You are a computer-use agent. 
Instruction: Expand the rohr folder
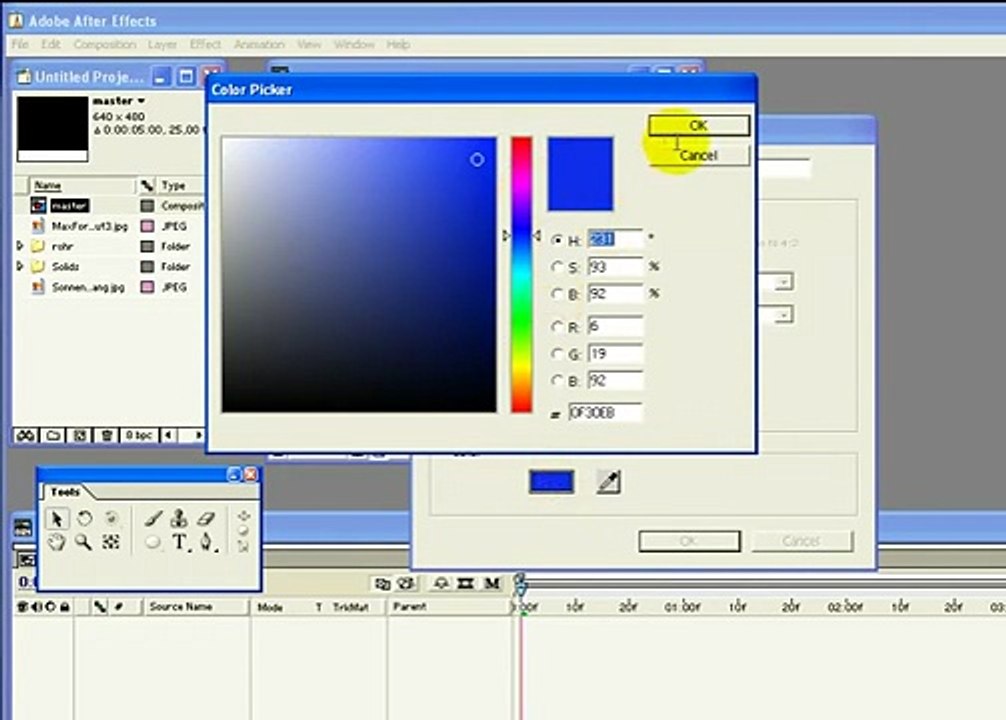tap(20, 246)
